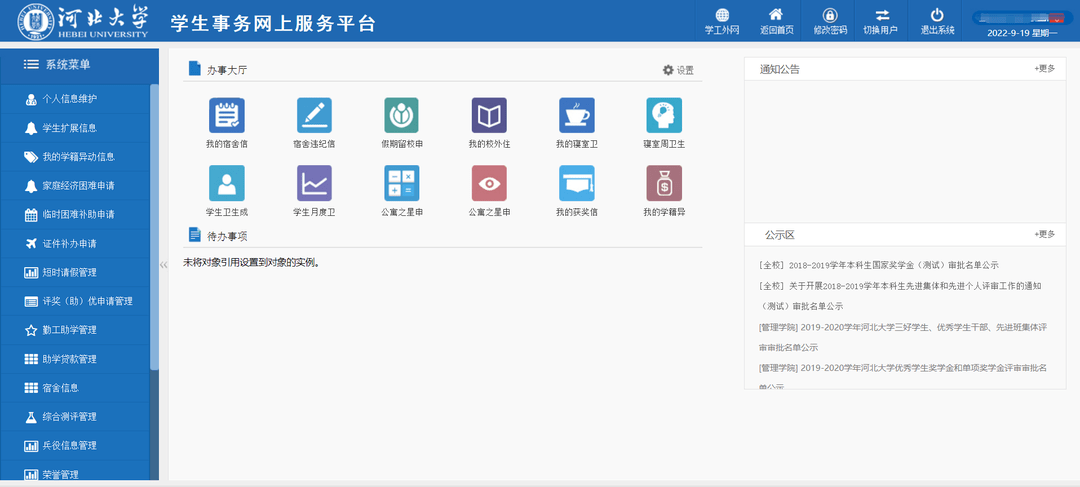This screenshot has height=487, width=1080.
Task: Collapse sidebar with « handle
Action: [163, 265]
